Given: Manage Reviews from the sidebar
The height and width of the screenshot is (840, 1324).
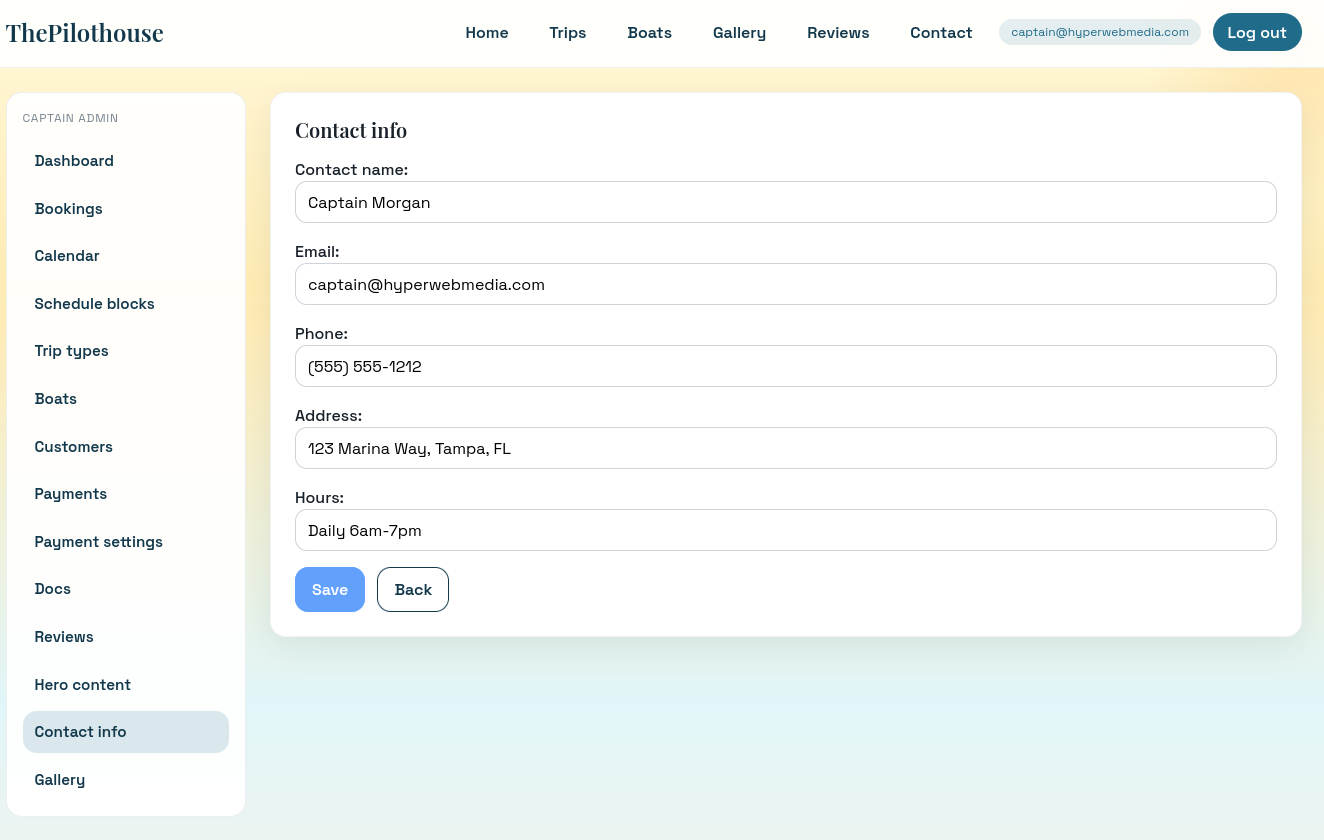Looking at the screenshot, I should click(x=63, y=637).
